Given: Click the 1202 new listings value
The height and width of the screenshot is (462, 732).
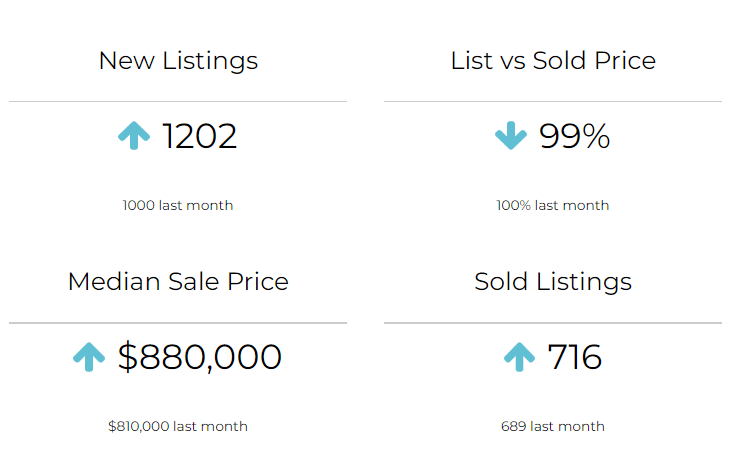Looking at the screenshot, I should pos(200,136).
